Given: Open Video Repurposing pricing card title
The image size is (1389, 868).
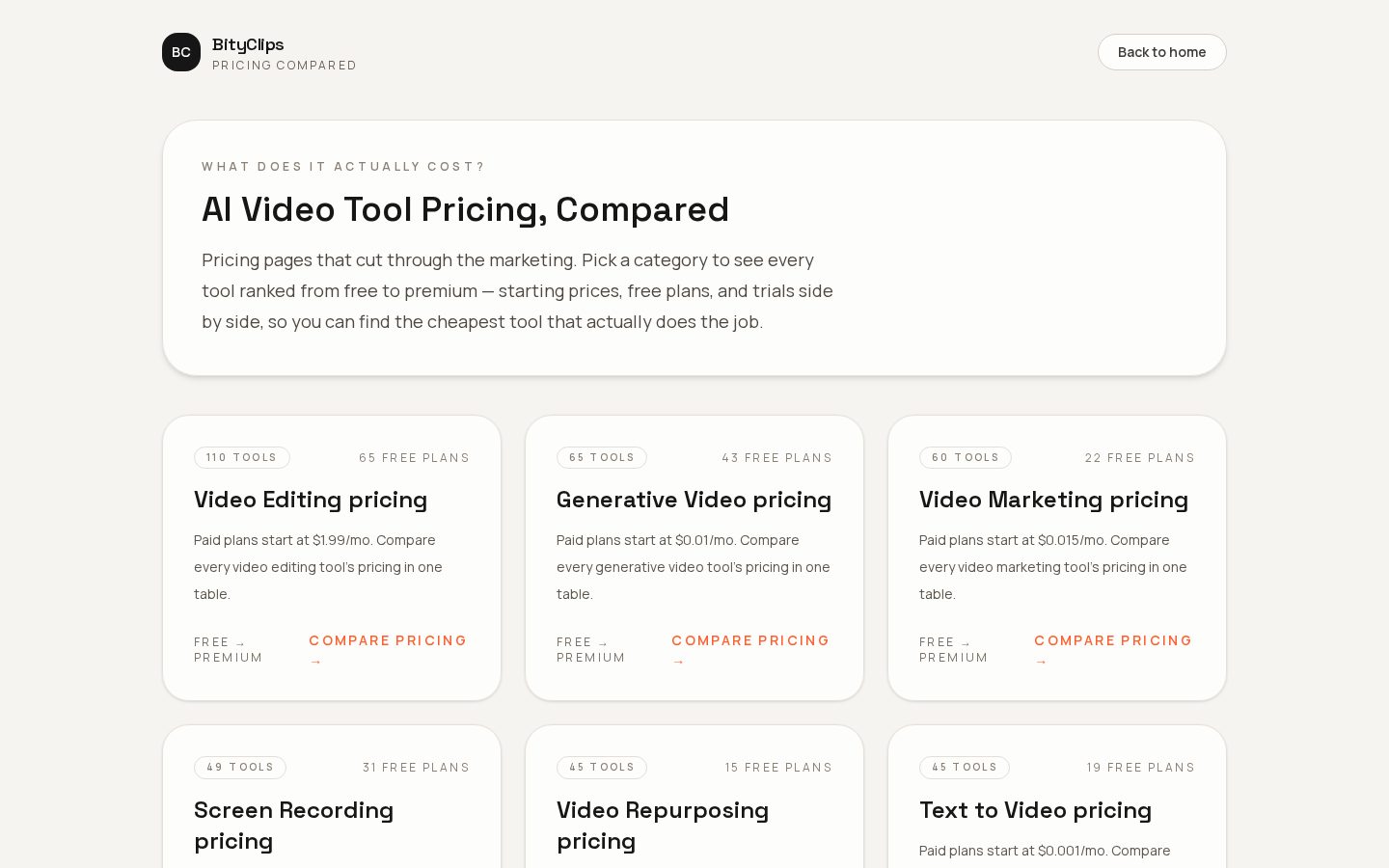Looking at the screenshot, I should point(663,826).
